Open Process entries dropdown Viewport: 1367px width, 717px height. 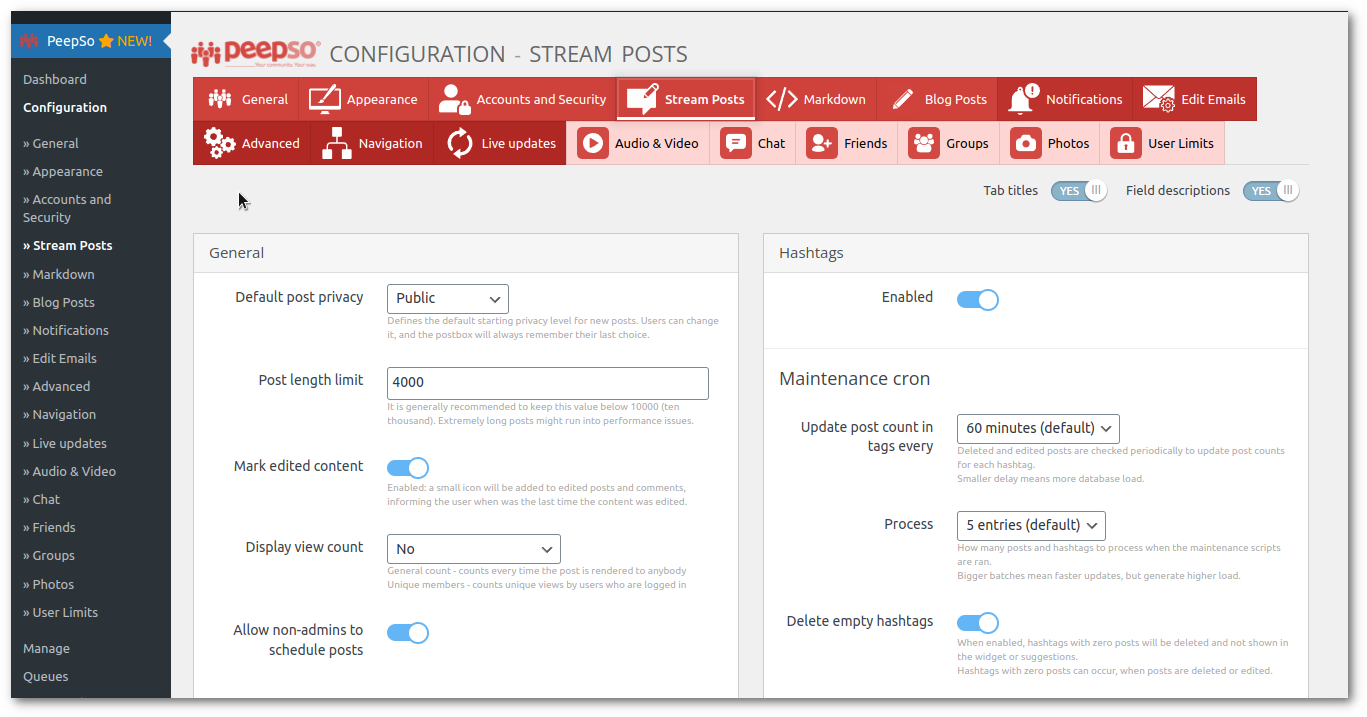1031,525
